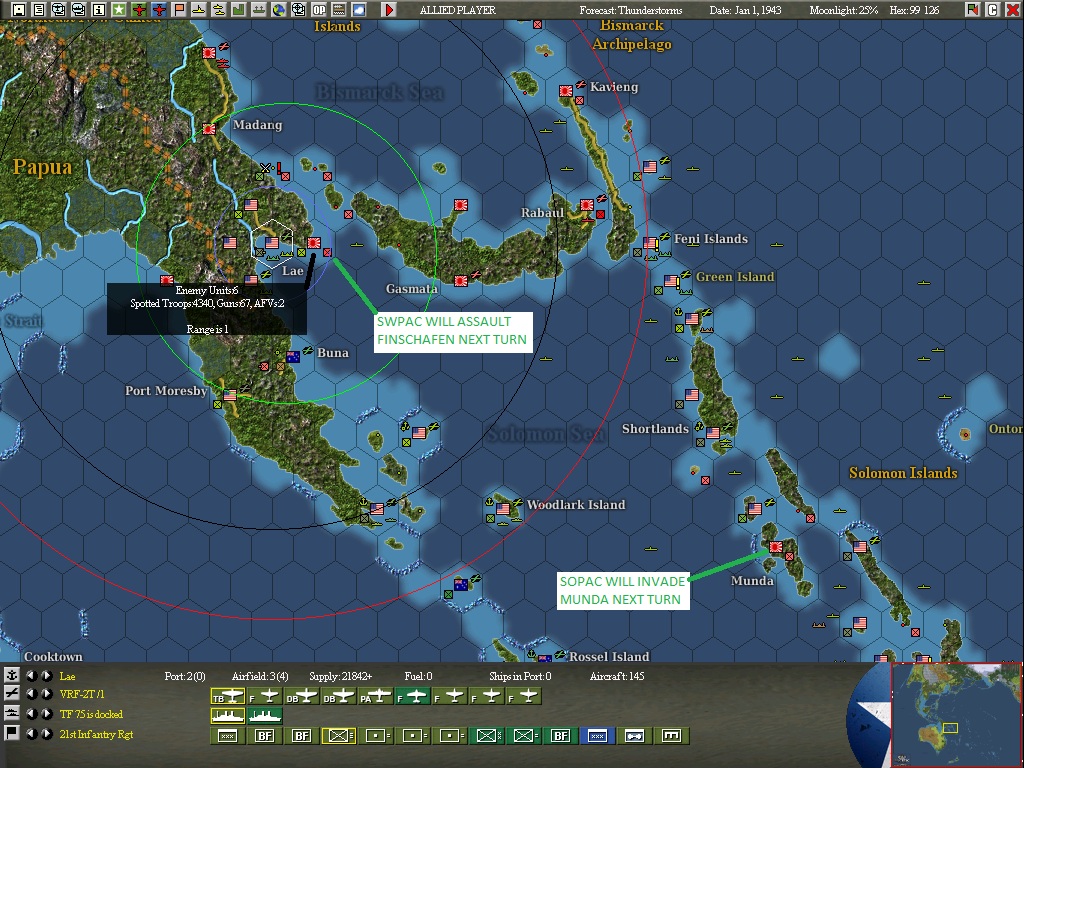Click the 'Supply: 21842+' value
Viewport: 1083px width, 898px height.
pos(341,676)
